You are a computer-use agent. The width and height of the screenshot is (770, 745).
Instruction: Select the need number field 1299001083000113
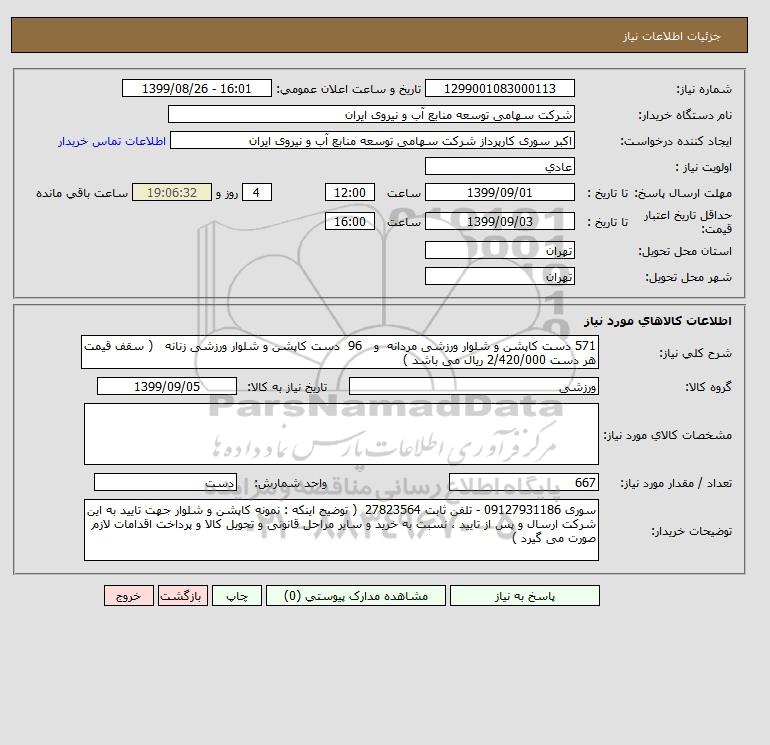[x=499, y=88]
